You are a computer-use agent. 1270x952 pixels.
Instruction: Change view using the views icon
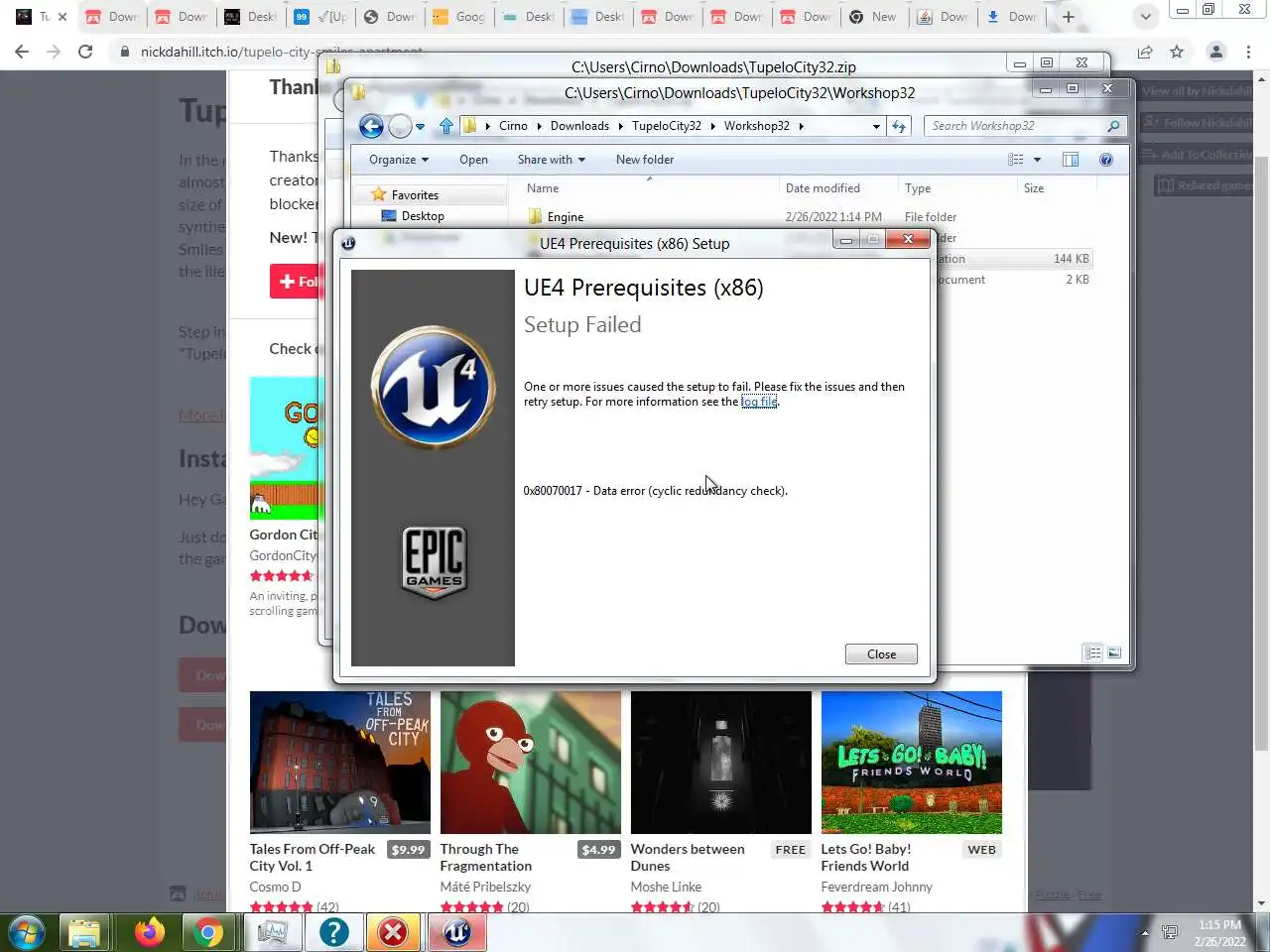point(1015,160)
